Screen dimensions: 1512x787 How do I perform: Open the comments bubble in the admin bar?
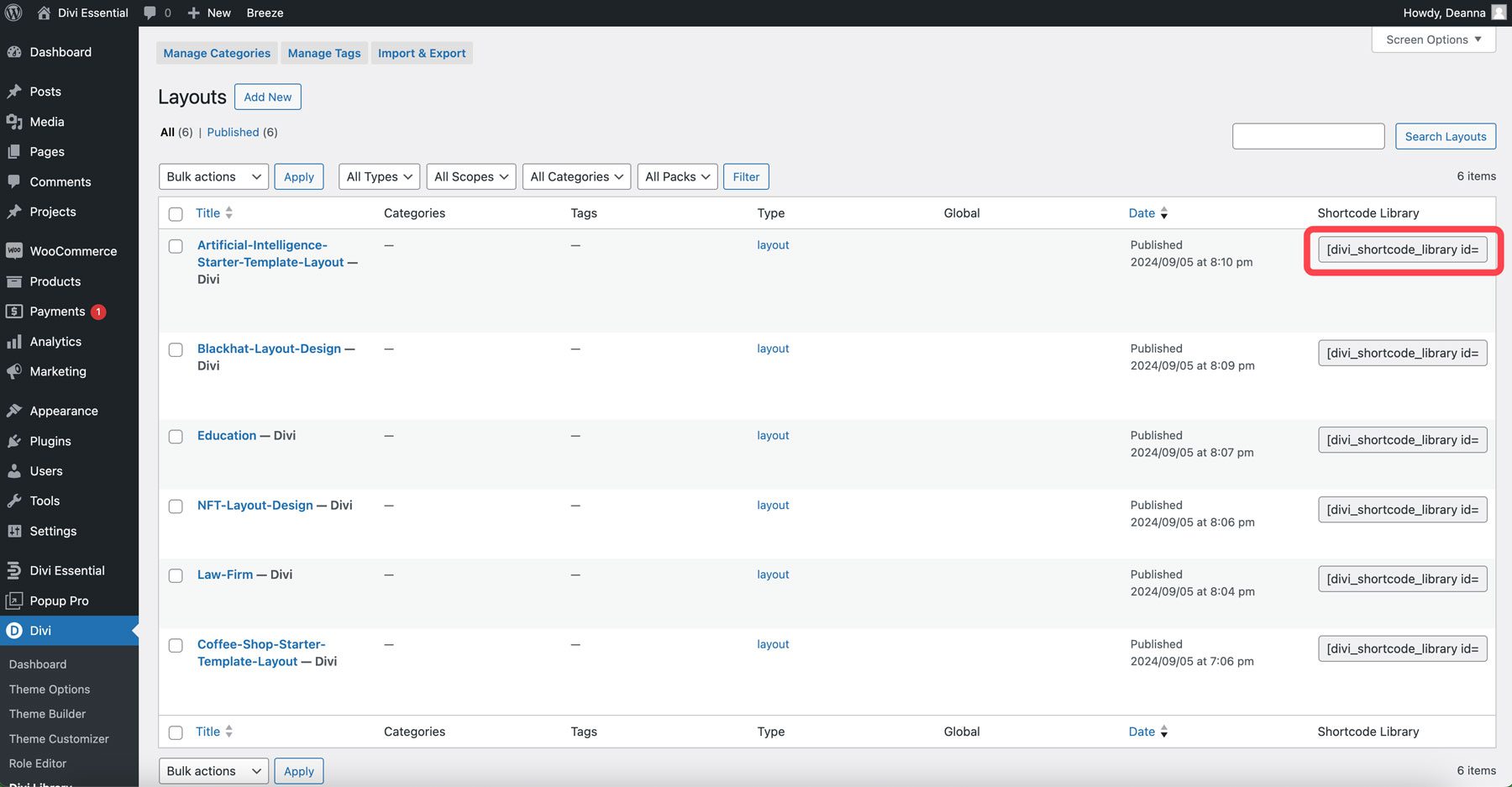151,13
